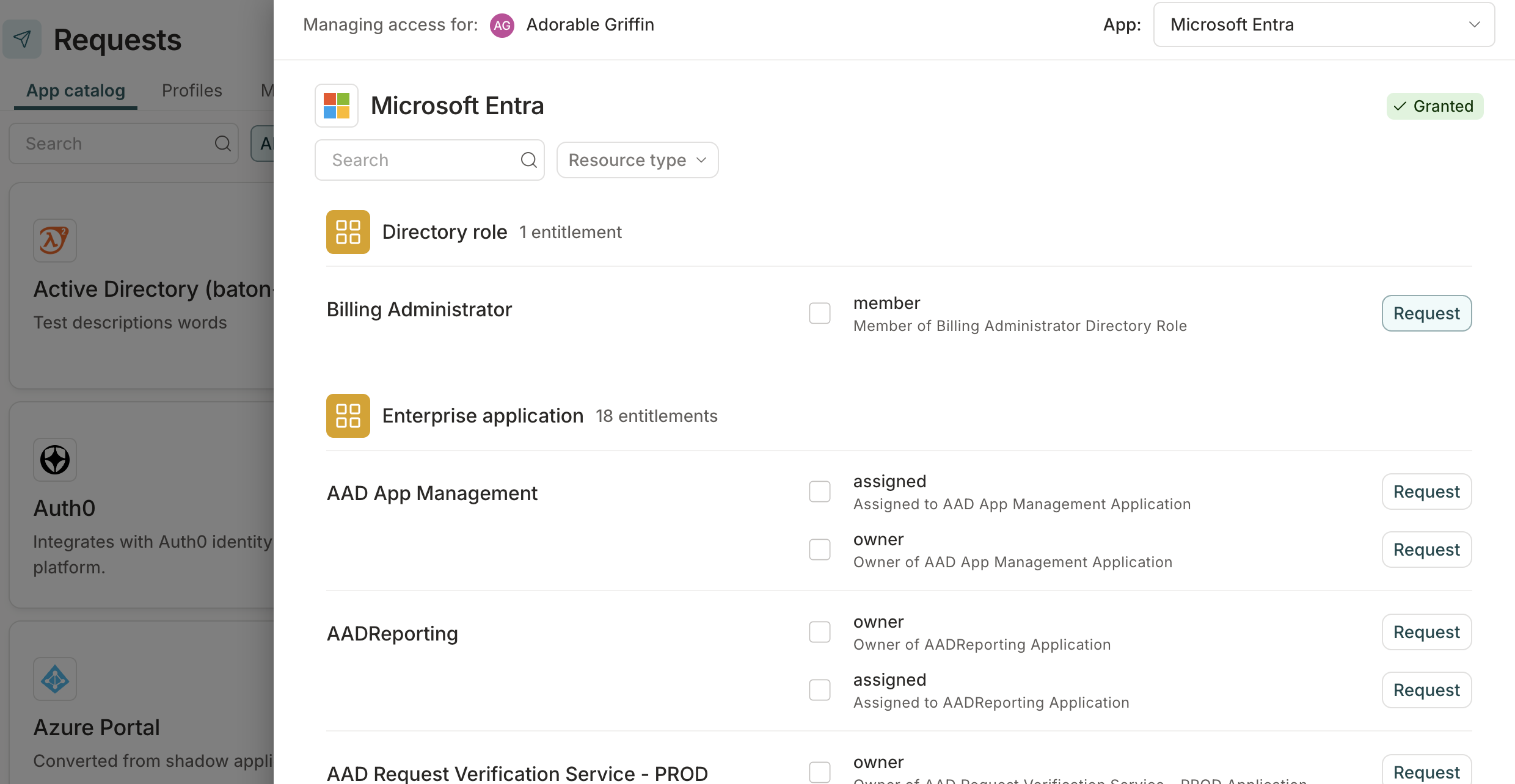This screenshot has width=1515, height=784.
Task: Click the Directory role section heading
Action: pos(445,232)
